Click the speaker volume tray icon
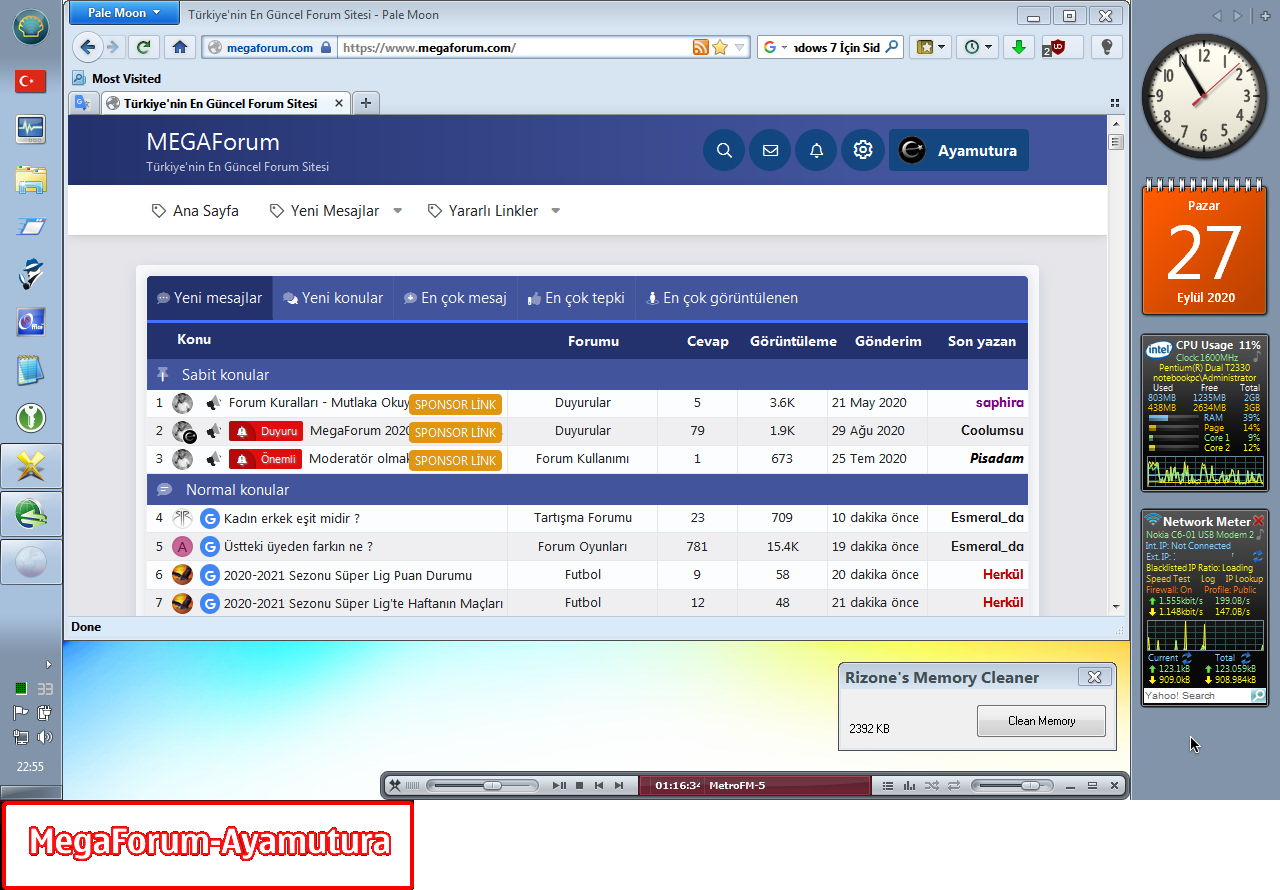This screenshot has width=1280, height=890. pyautogui.click(x=45, y=738)
